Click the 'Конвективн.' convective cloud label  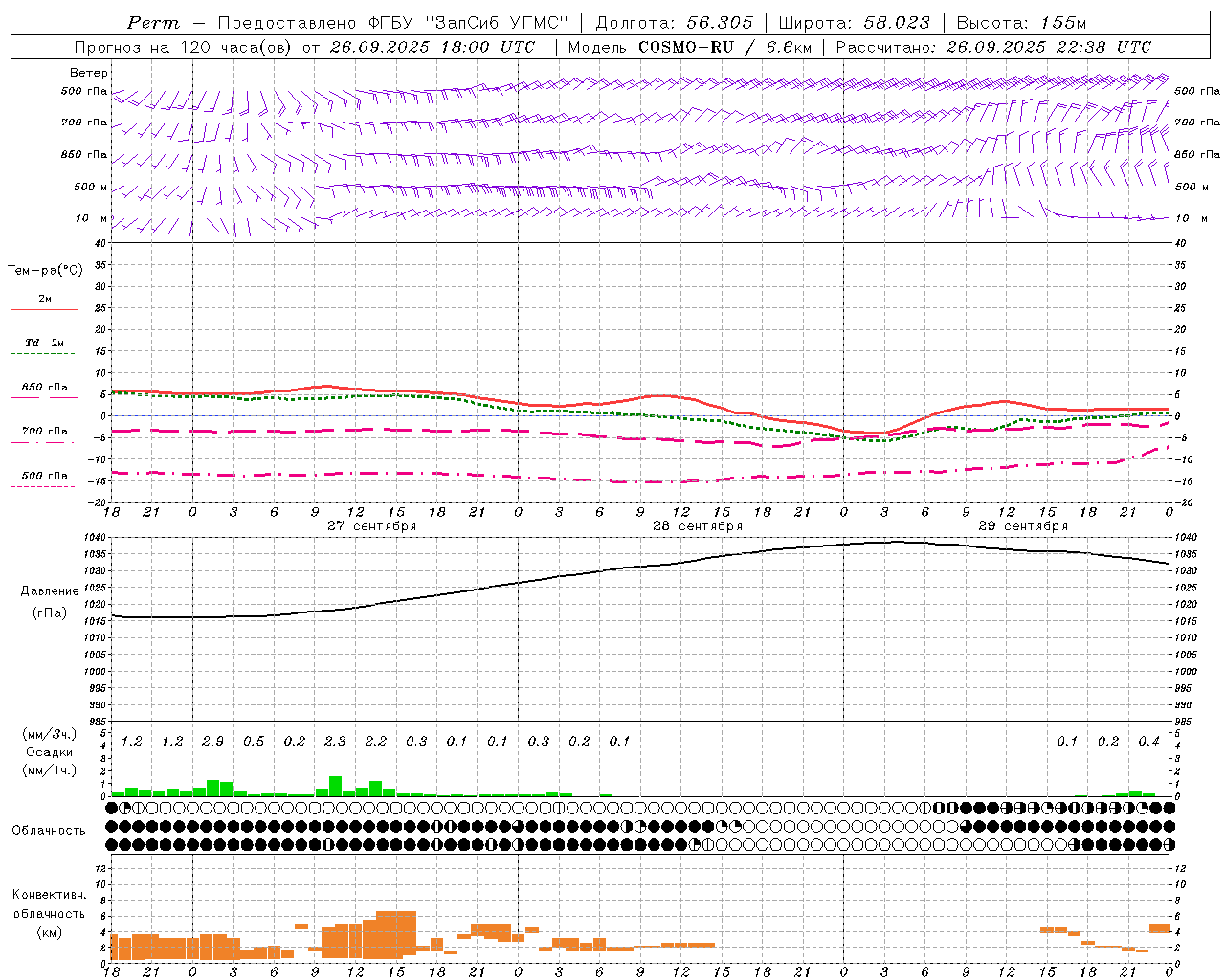tap(49, 895)
